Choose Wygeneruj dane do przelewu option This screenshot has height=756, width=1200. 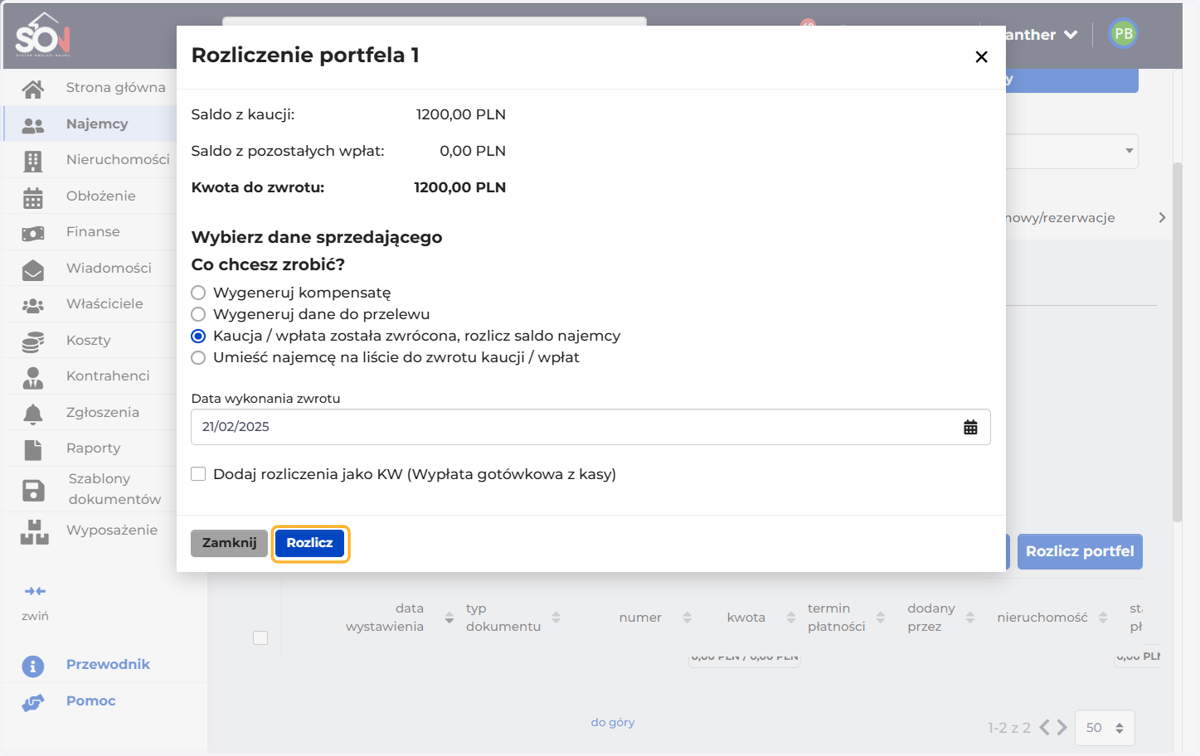click(198, 314)
